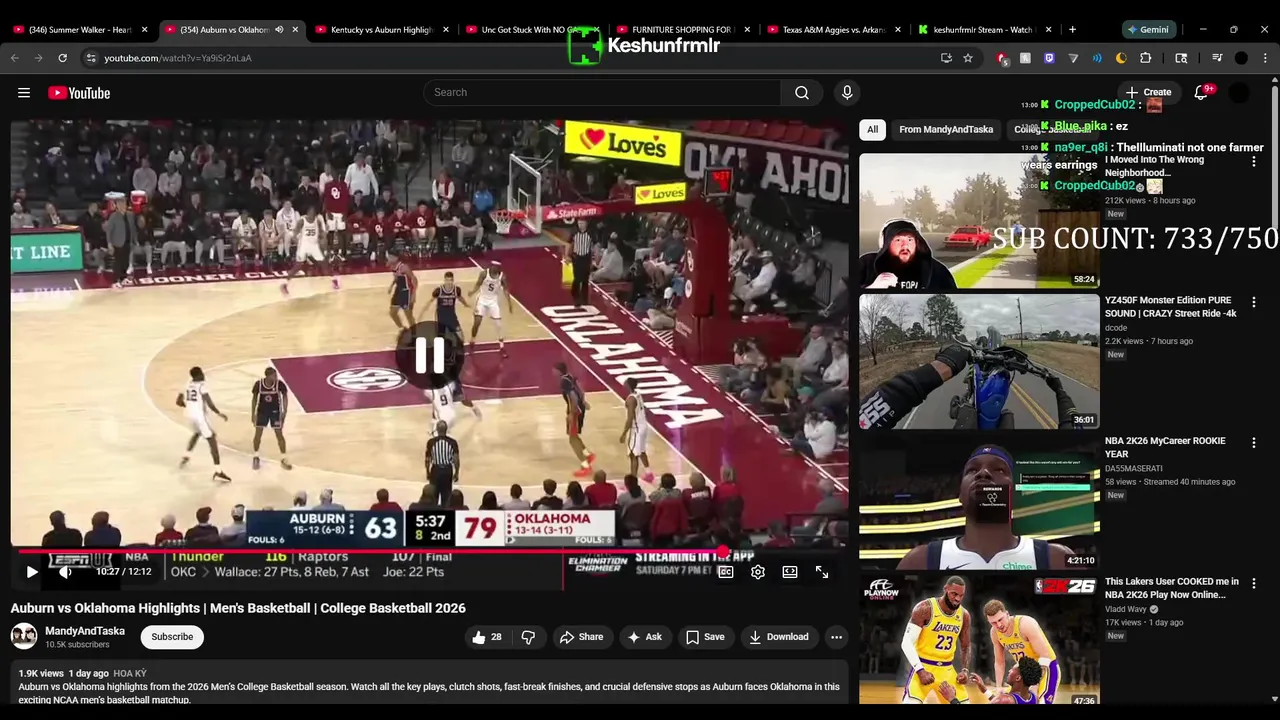The image size is (1280, 720).
Task: Click the DASSMASERATI channel name
Action: click(x=1134, y=468)
